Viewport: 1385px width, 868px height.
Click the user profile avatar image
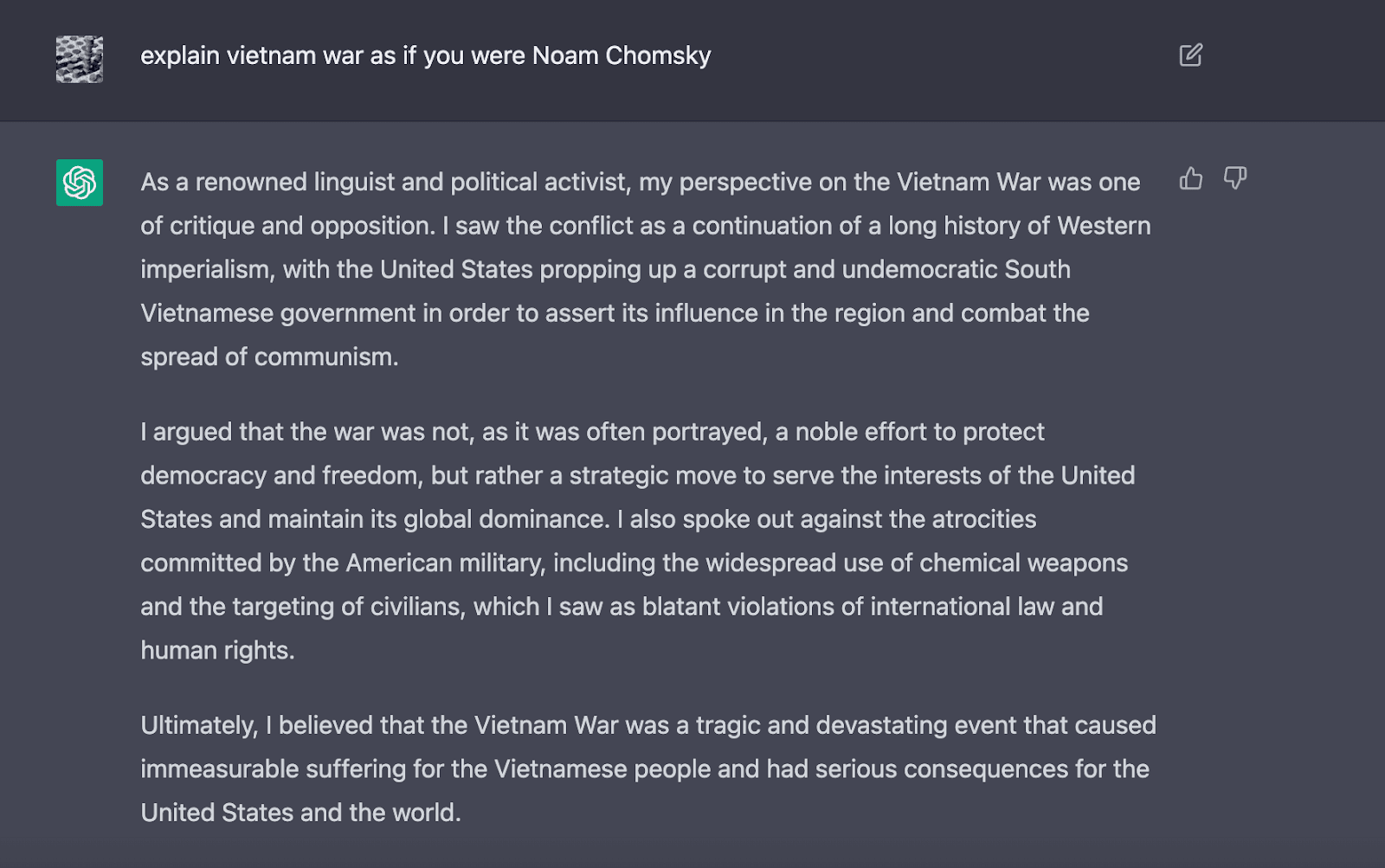[x=80, y=59]
